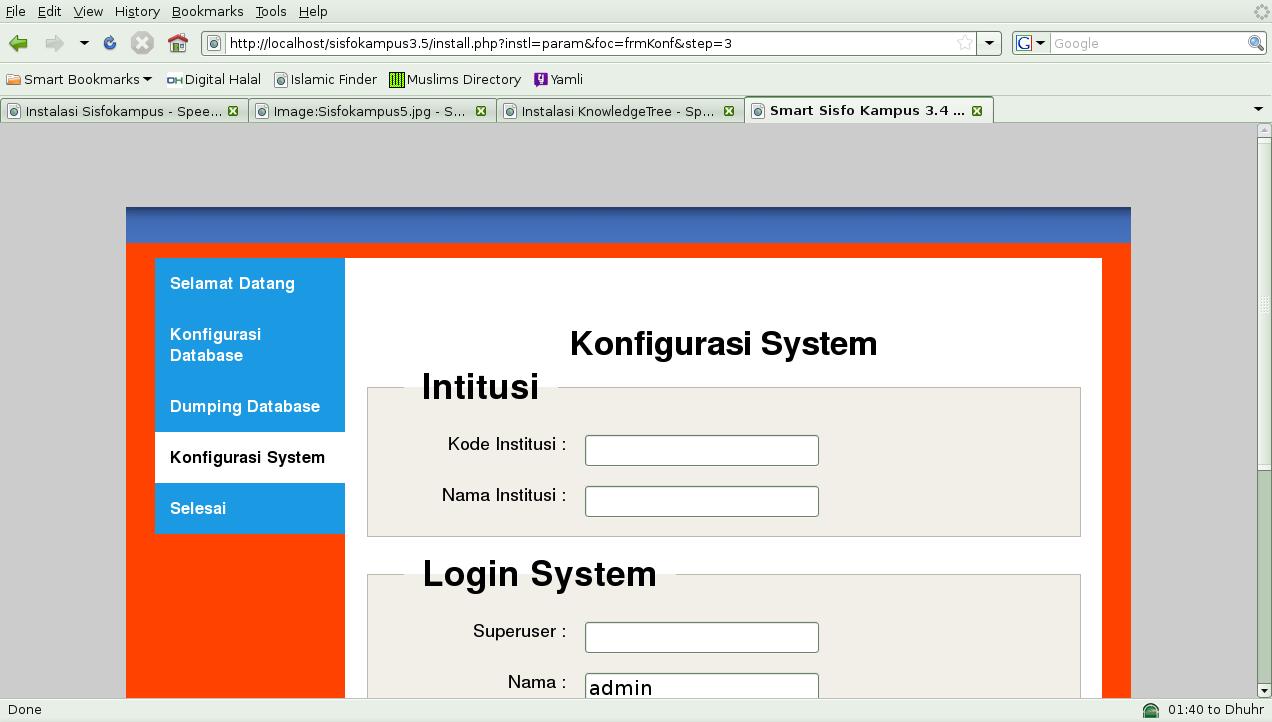Click the bookmark star in address bar

tap(964, 43)
